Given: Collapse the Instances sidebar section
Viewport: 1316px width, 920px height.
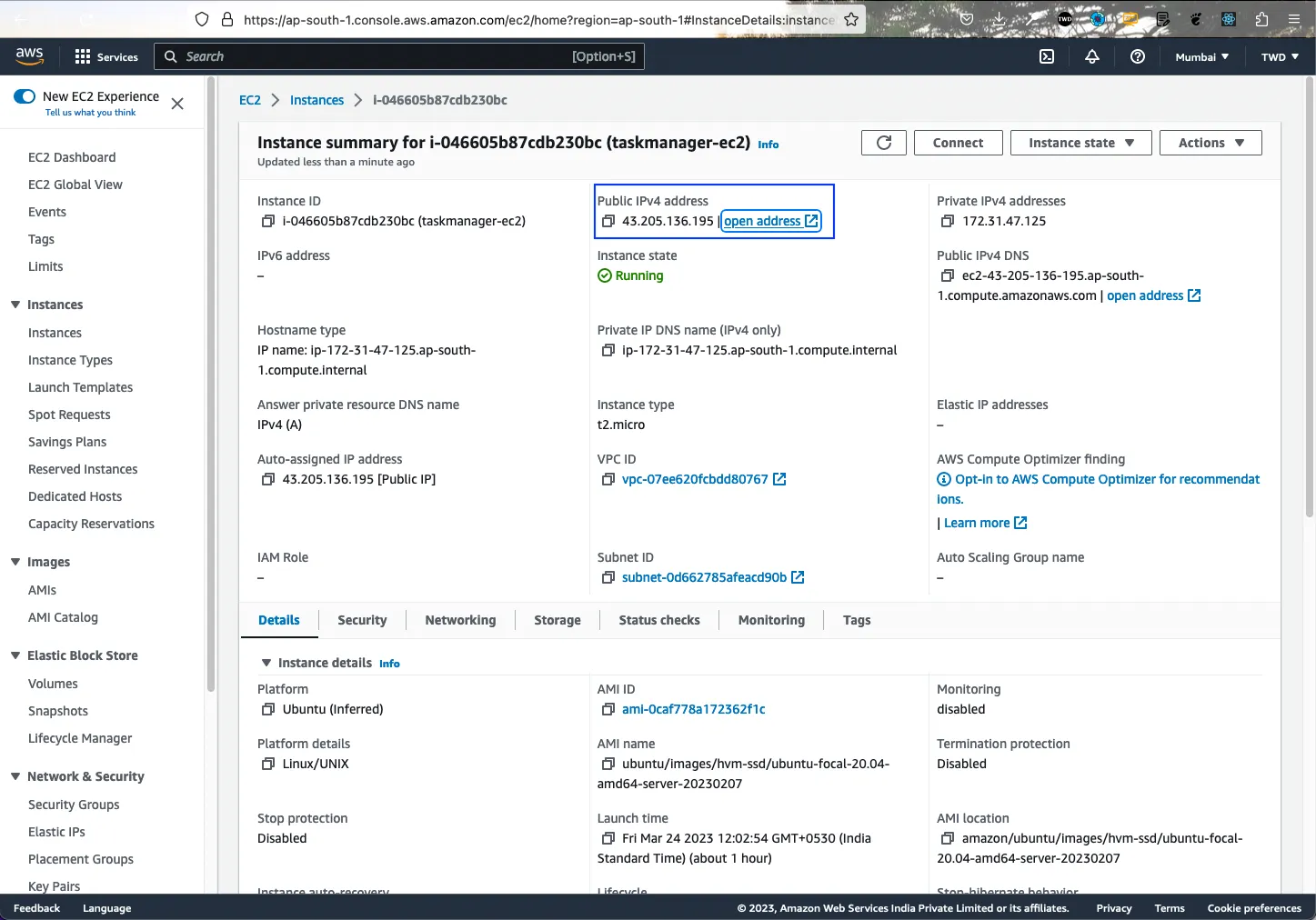Looking at the screenshot, I should coord(15,305).
